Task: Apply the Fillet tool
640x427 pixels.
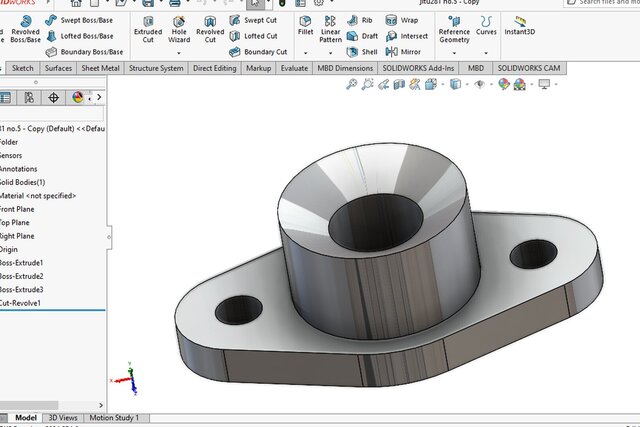Action: pos(305,25)
